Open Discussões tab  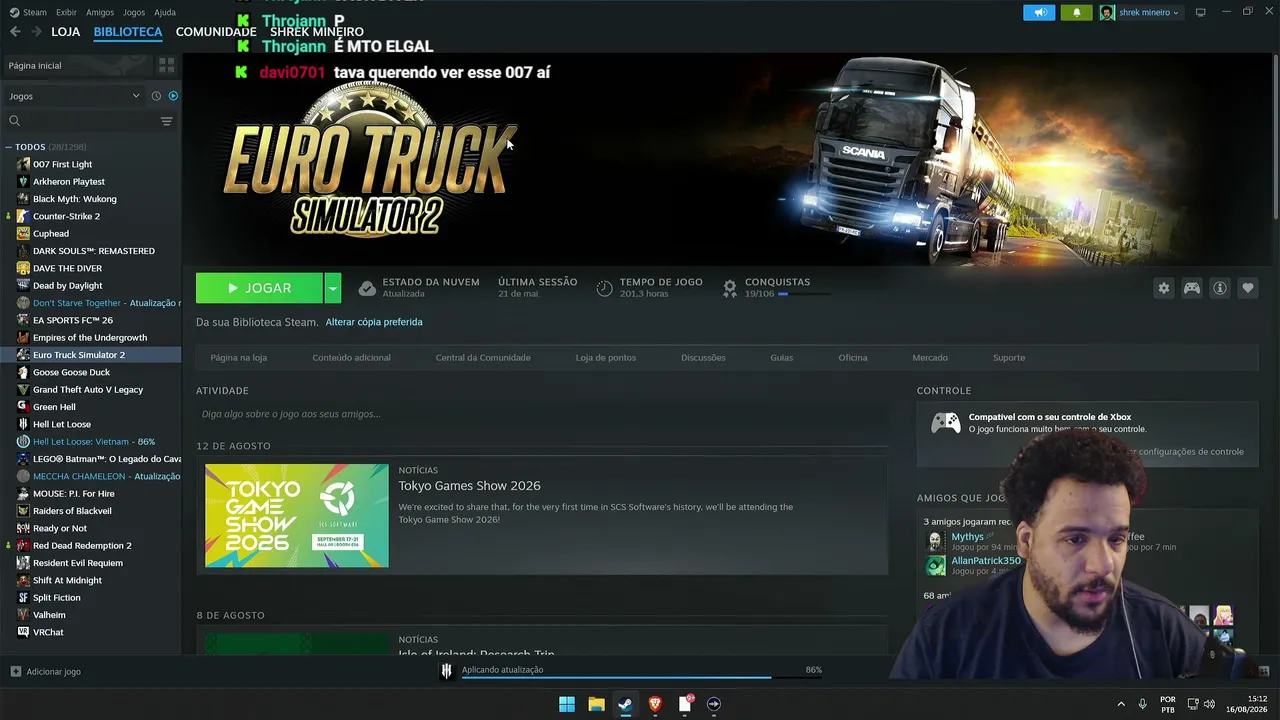pyautogui.click(x=703, y=357)
